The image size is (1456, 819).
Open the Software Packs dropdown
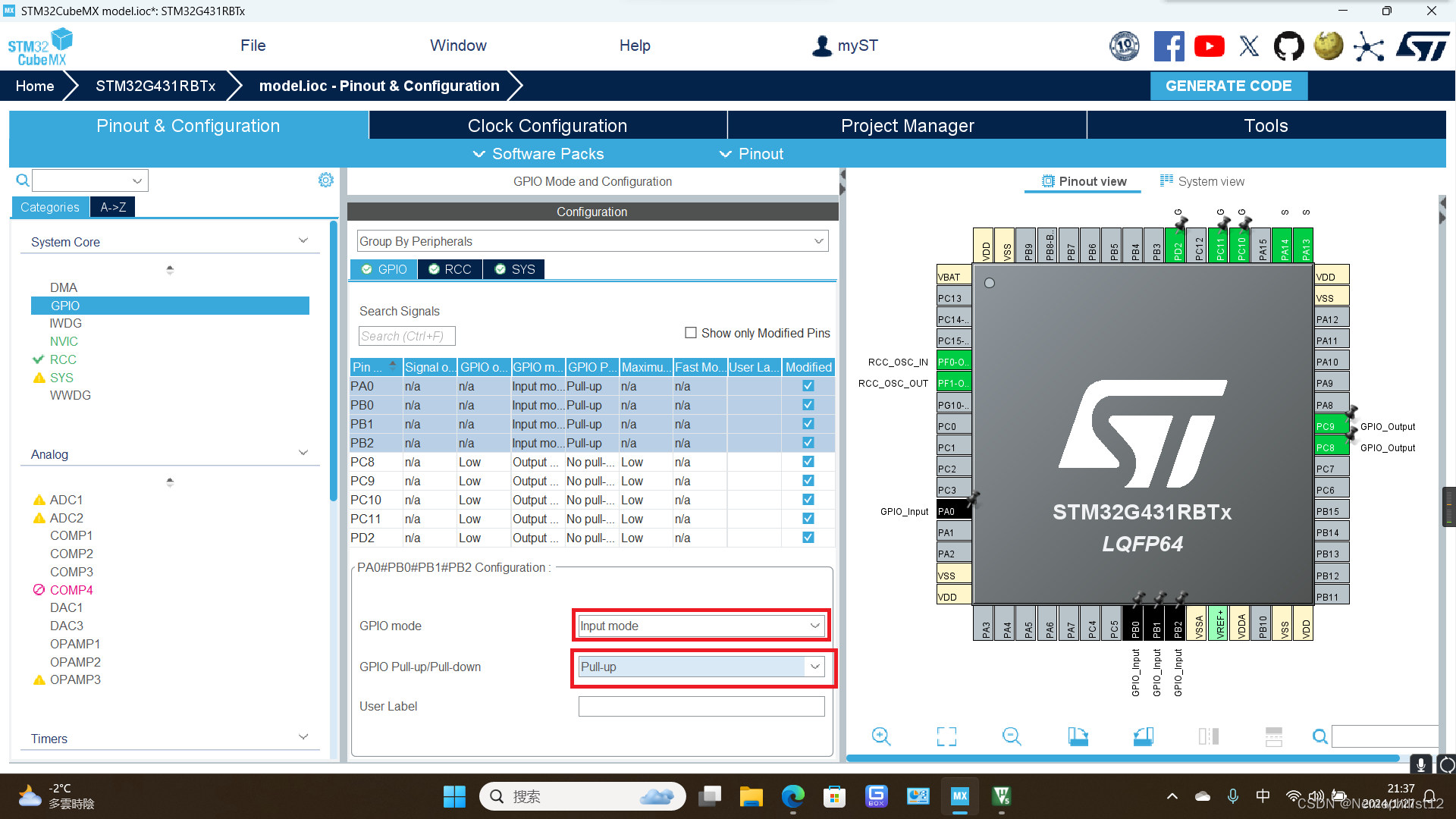point(539,154)
